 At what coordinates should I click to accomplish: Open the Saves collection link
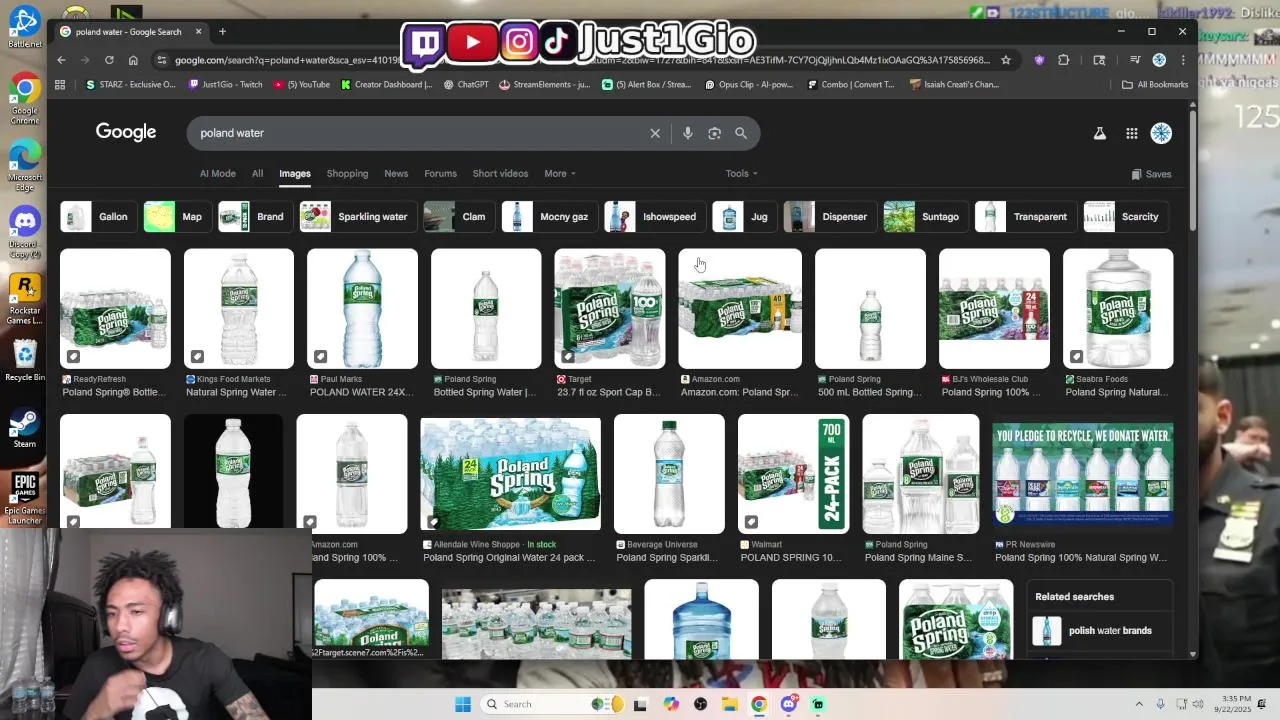(x=1151, y=174)
